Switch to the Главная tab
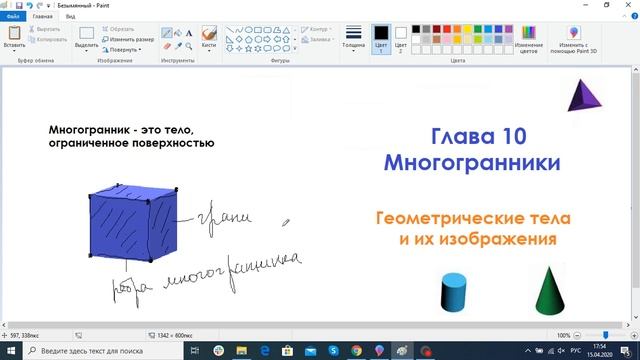The width and height of the screenshot is (640, 360). pos(42,16)
